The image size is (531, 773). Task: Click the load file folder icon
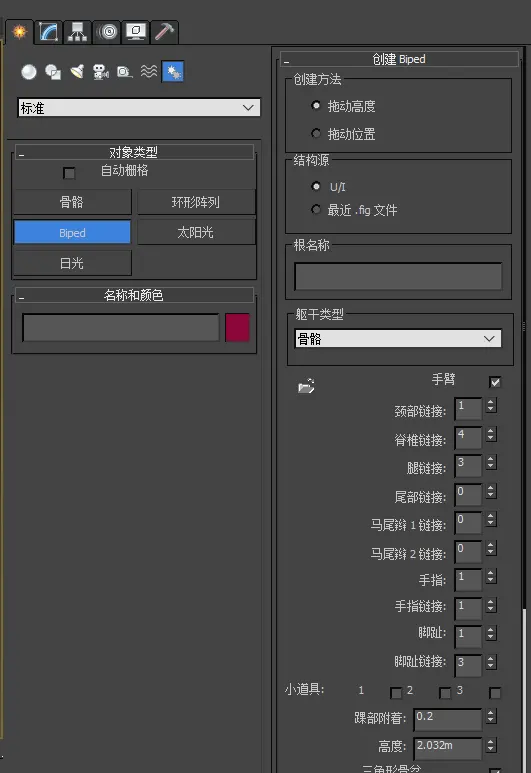(x=306, y=386)
